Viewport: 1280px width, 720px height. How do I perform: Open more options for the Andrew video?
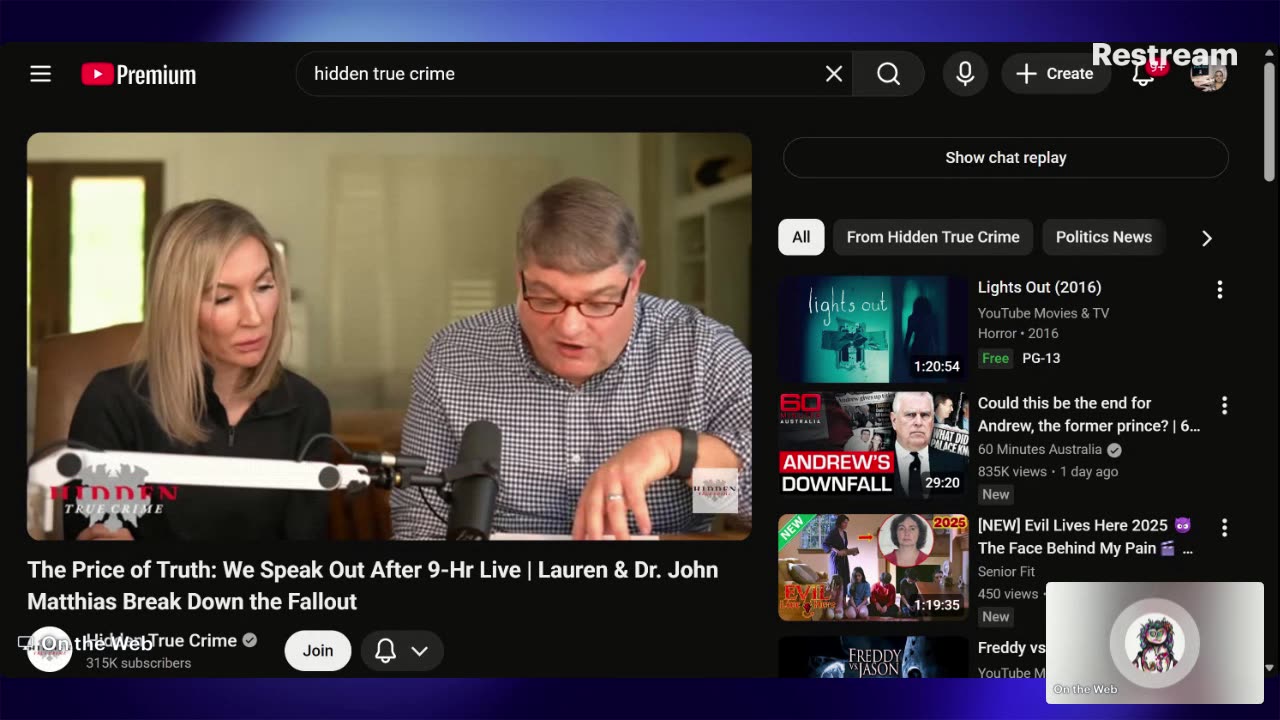pyautogui.click(x=1224, y=405)
